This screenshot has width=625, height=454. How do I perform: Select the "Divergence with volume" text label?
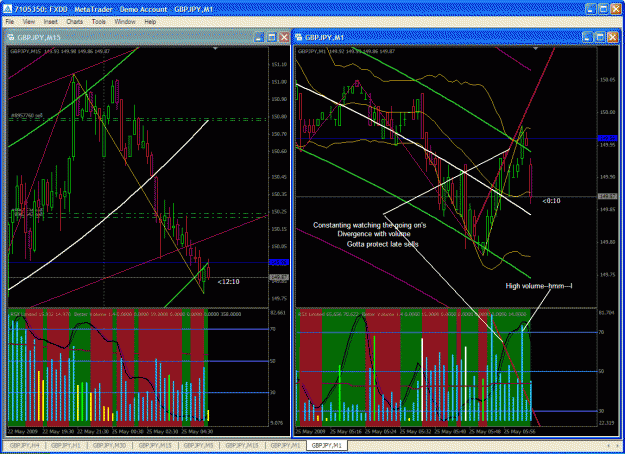[x=374, y=234]
